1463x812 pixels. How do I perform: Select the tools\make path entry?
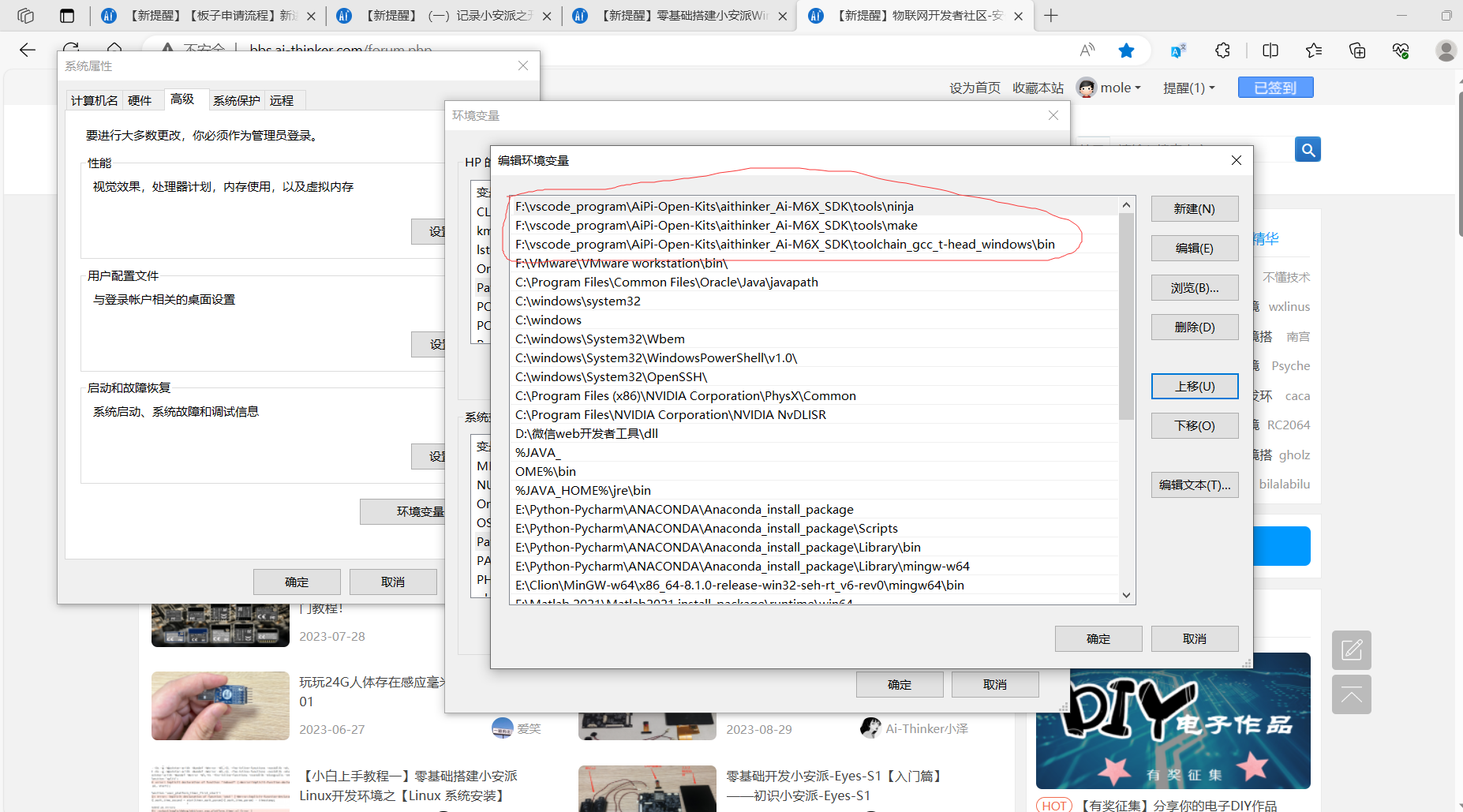click(x=814, y=225)
